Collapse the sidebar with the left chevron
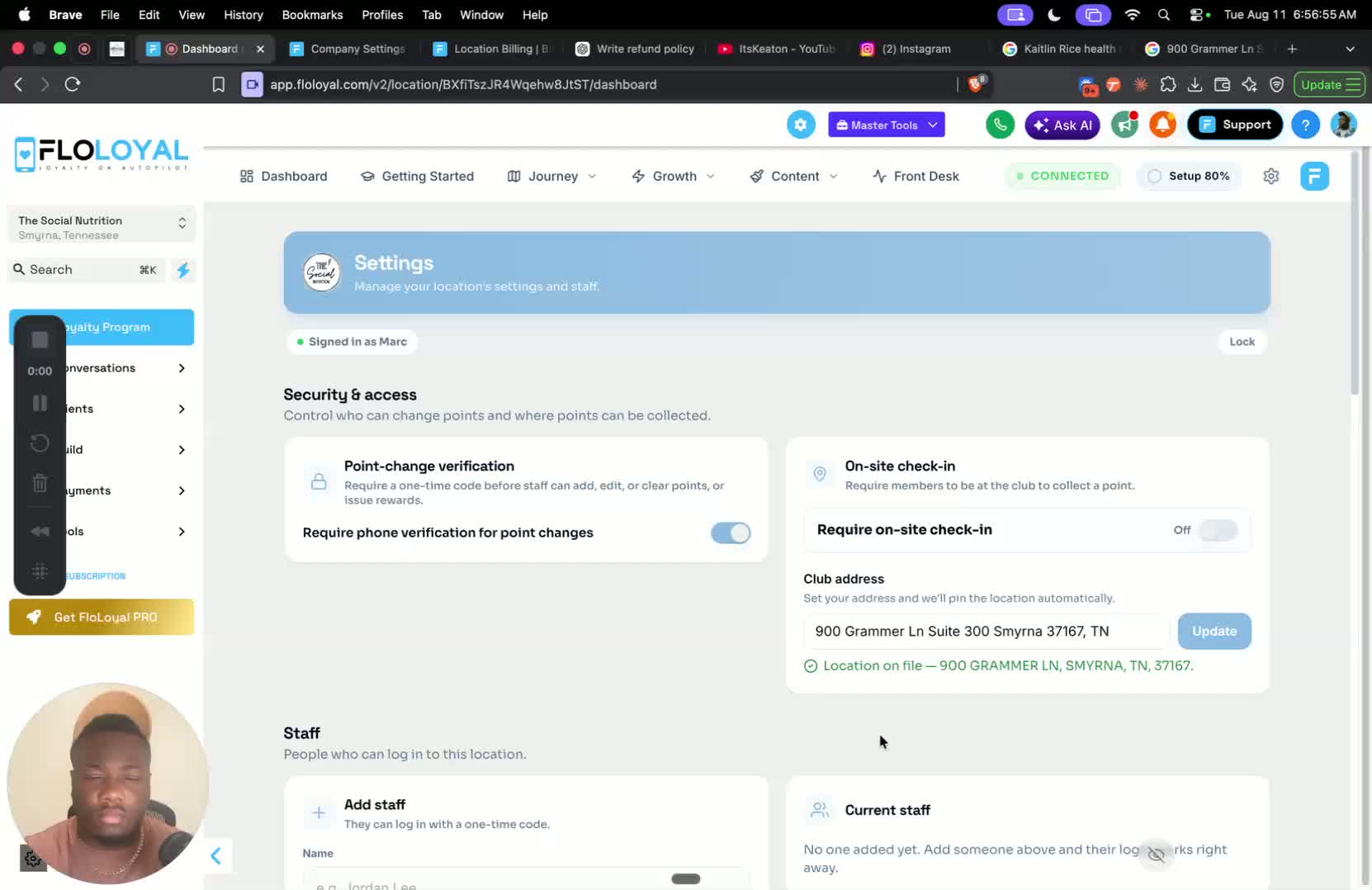1372x890 pixels. 216,856
